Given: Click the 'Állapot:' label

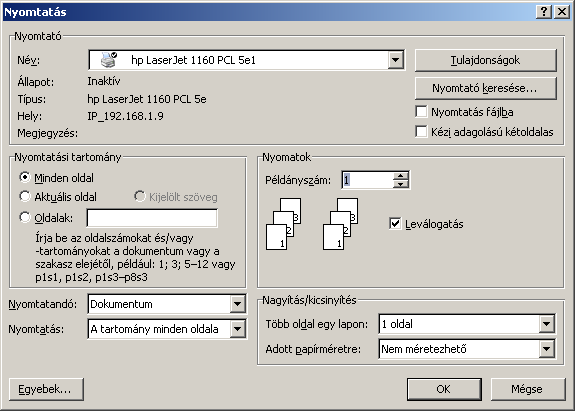Looking at the screenshot, I should [36, 82].
